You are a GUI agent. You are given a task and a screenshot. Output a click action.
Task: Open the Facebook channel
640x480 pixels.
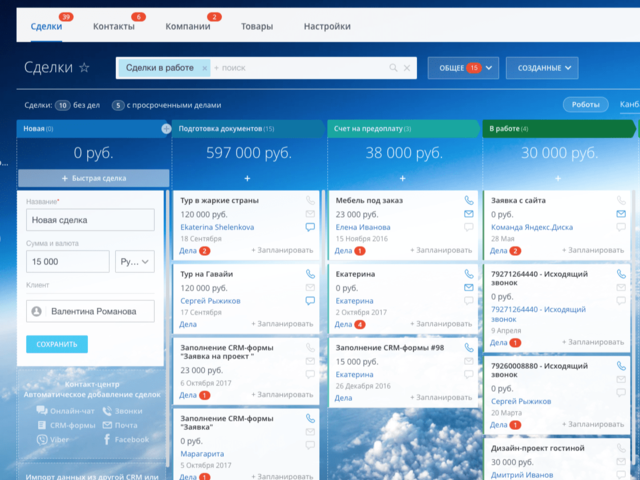[x=126, y=440]
